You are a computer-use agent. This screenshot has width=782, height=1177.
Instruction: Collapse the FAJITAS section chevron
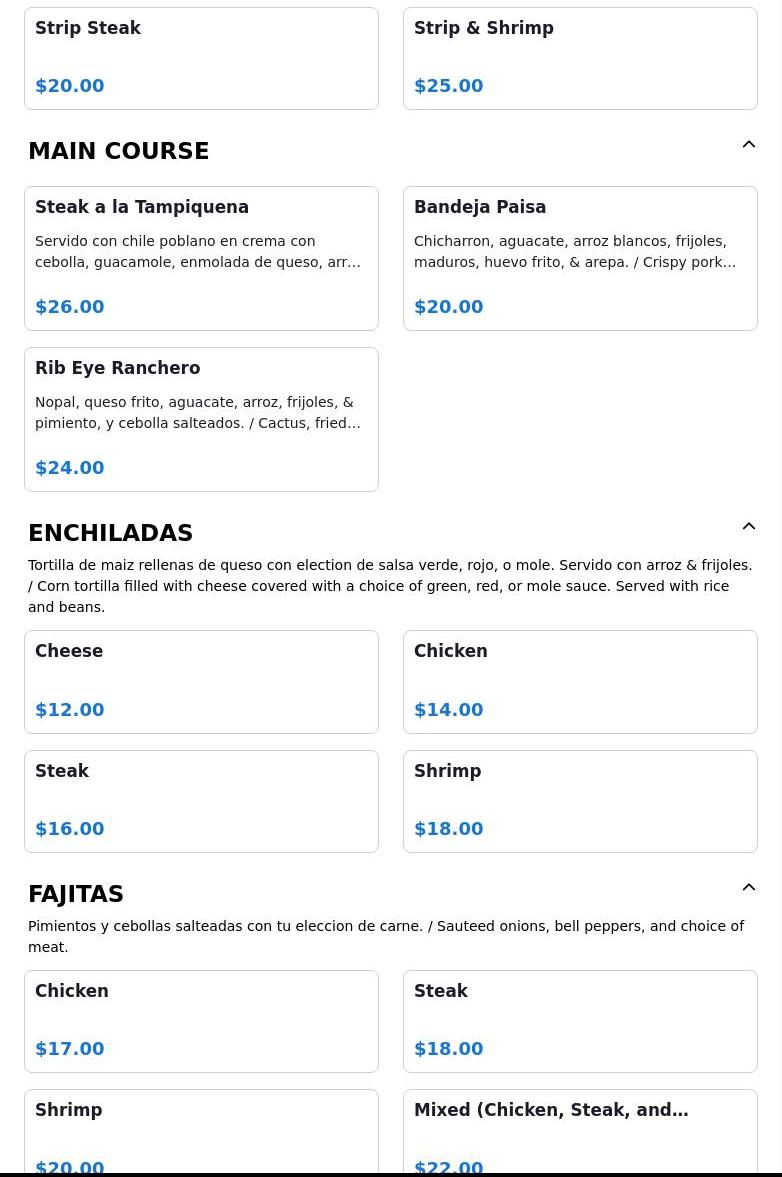coord(748,887)
